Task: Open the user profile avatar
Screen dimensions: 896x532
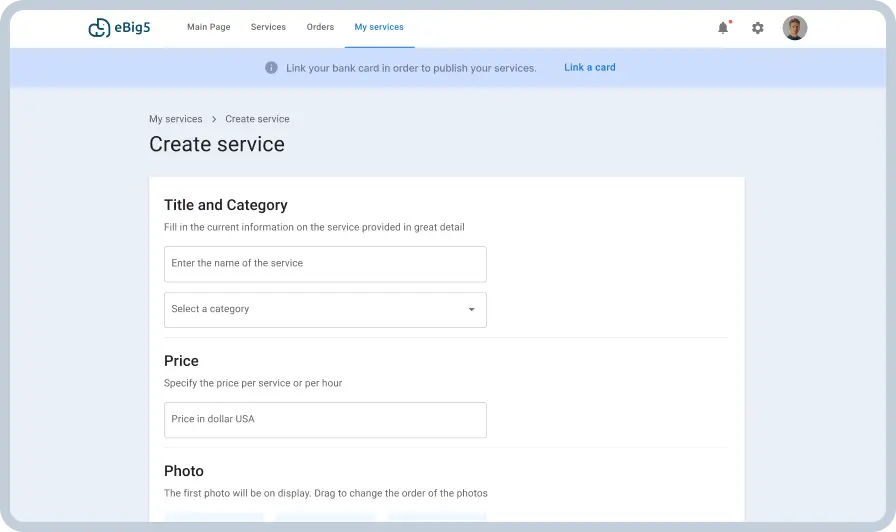Action: (x=795, y=27)
